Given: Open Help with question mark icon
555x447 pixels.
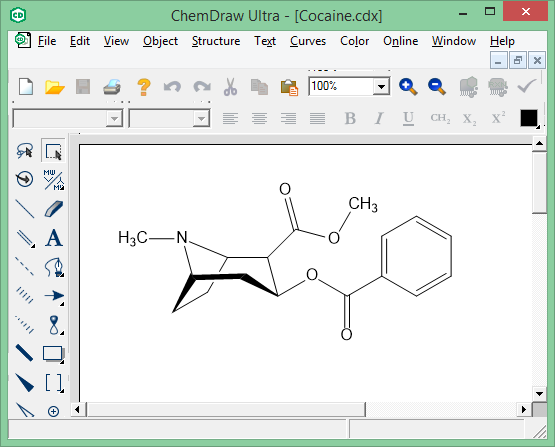Looking at the screenshot, I should (x=144, y=87).
